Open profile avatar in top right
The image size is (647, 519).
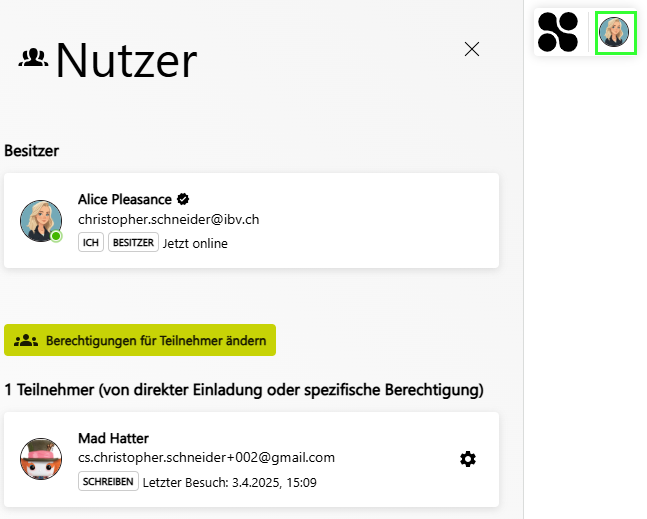click(x=614, y=32)
